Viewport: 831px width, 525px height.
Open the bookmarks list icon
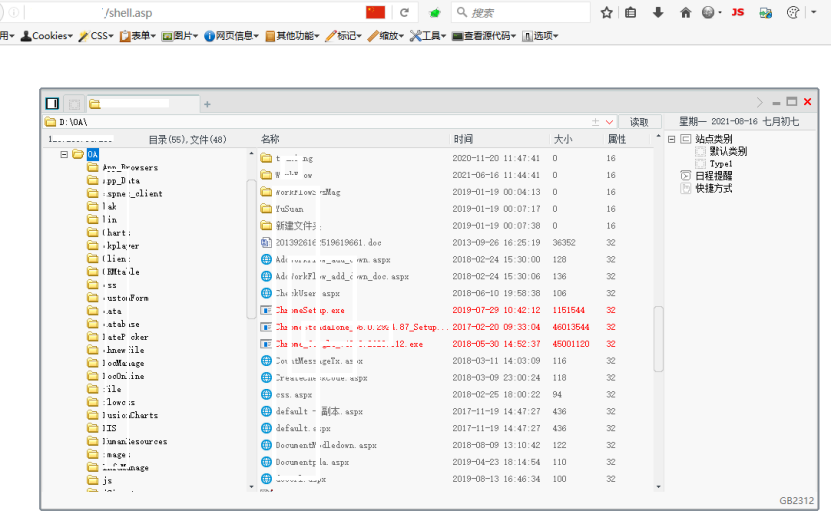[630, 13]
